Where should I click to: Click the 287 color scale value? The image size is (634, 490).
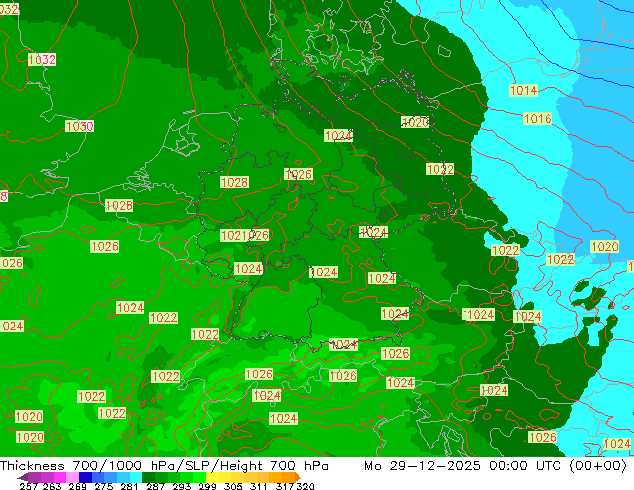pos(155,486)
